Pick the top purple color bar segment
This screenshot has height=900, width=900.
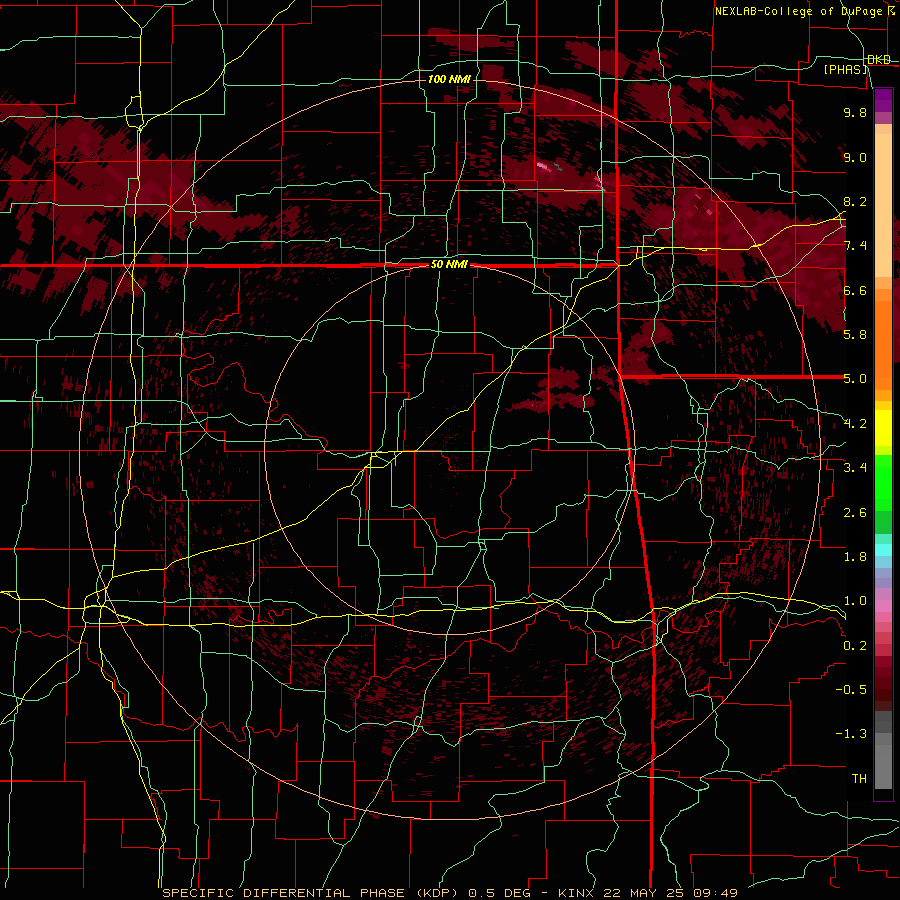coord(883,100)
